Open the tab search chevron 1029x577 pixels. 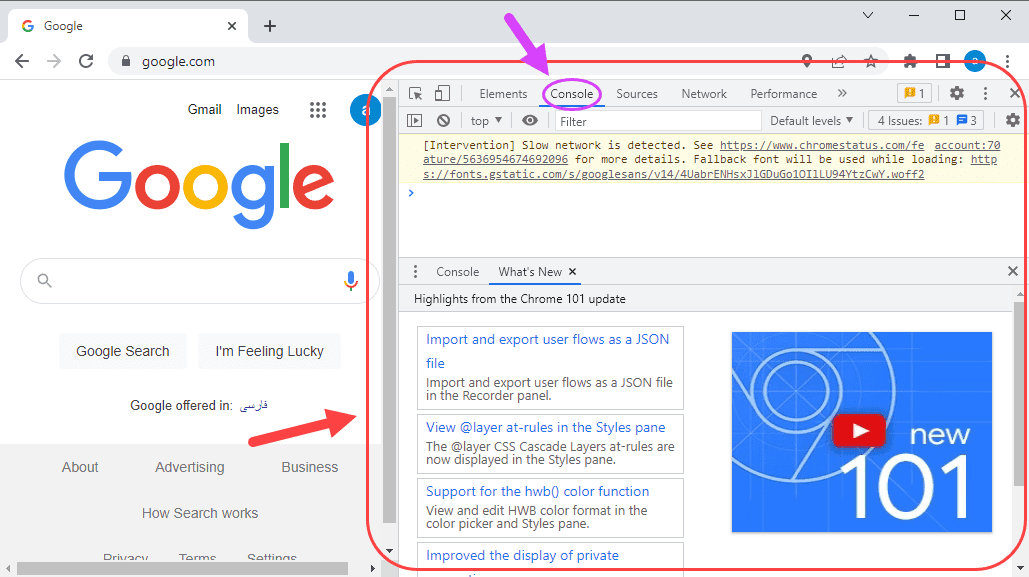click(868, 15)
